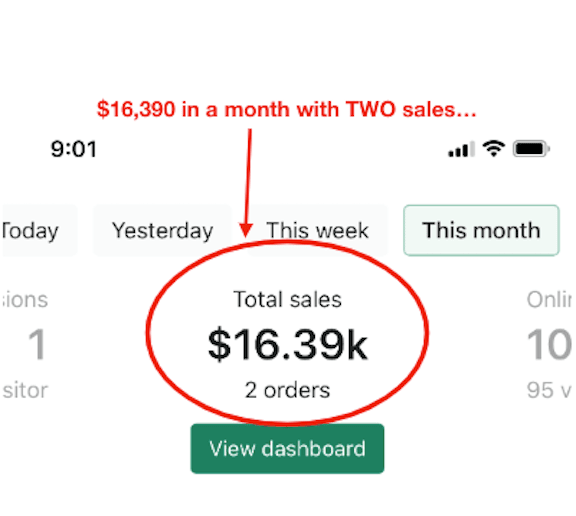This screenshot has height=516, width=576.
Task: Switch to the Yesterday tab
Action: (x=162, y=230)
